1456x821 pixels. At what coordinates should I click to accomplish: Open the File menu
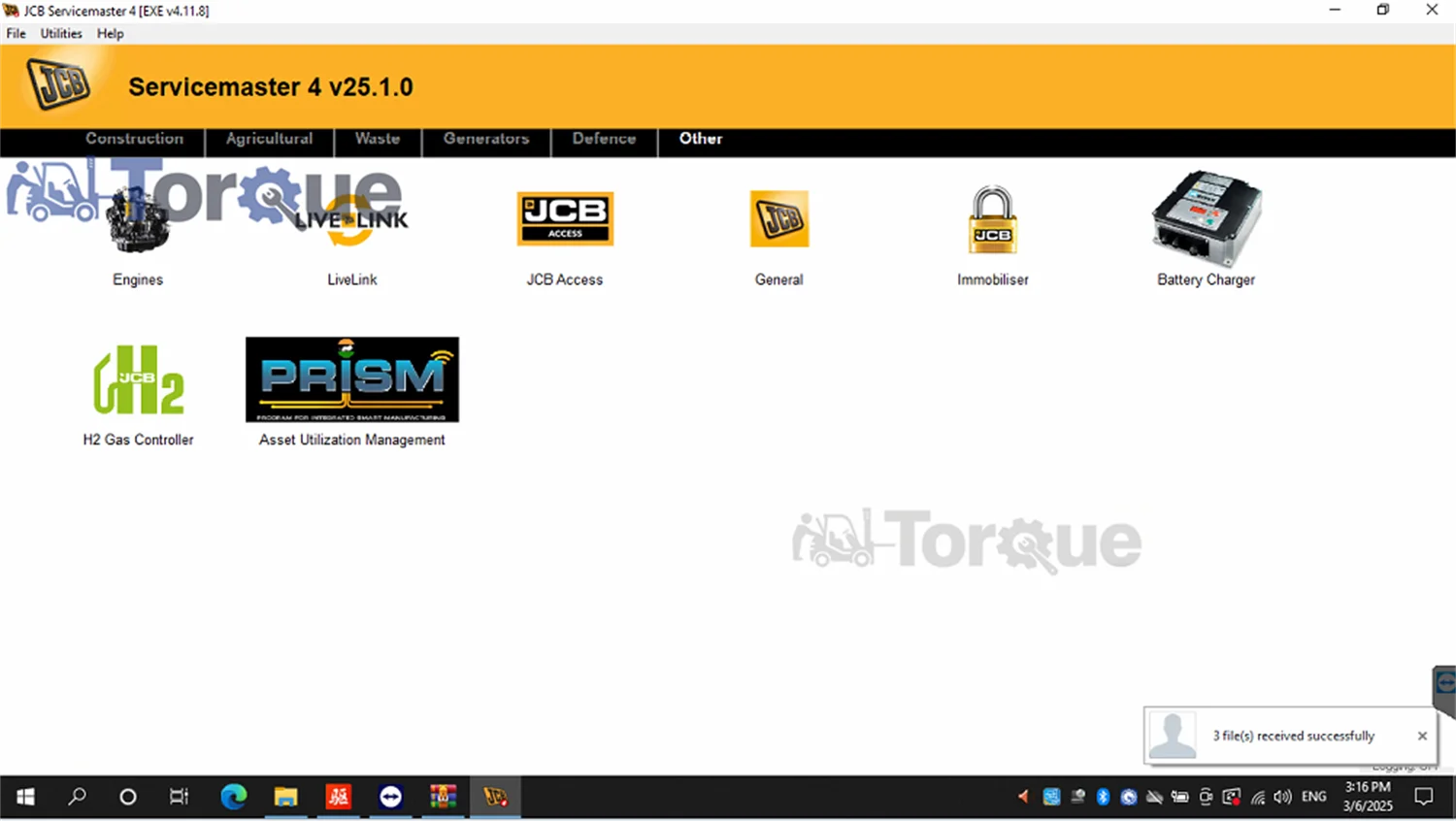coord(17,33)
